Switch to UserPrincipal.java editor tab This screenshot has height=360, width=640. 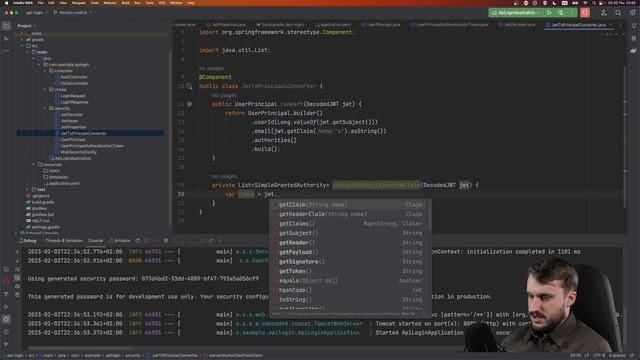pos(382,25)
